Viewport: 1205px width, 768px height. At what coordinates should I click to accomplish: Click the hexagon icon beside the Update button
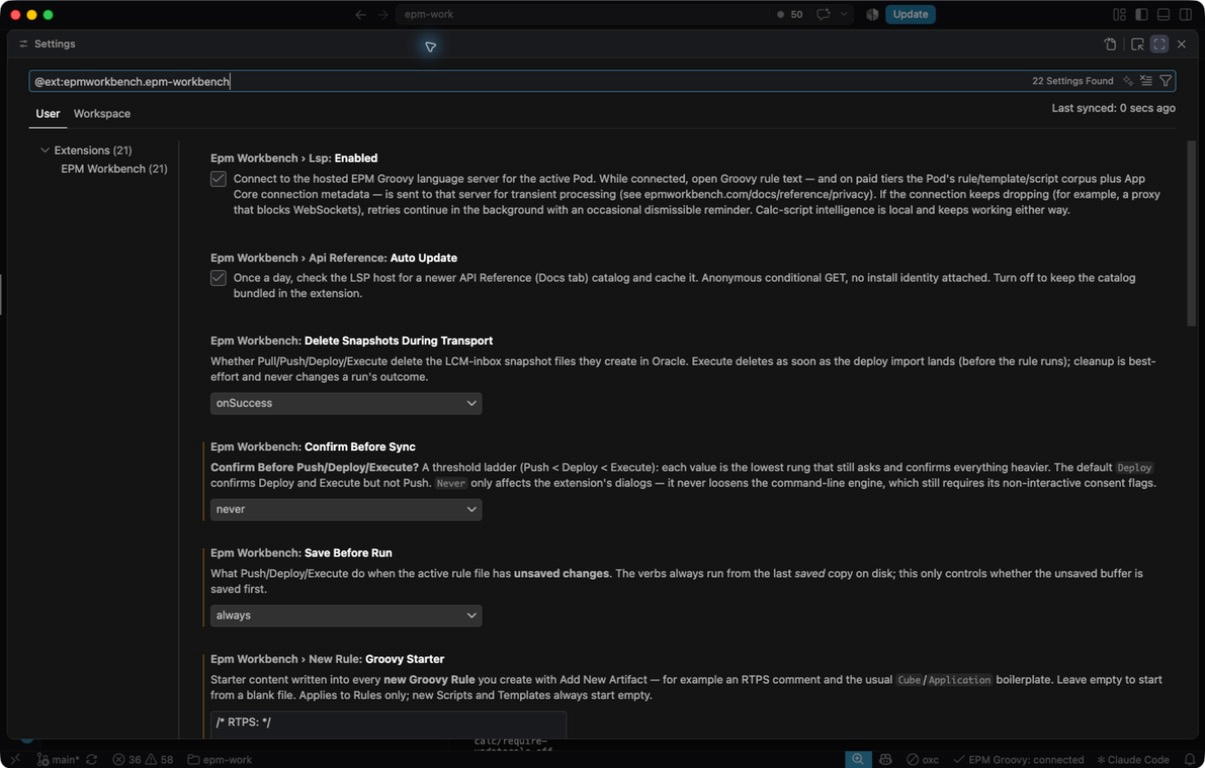point(872,15)
